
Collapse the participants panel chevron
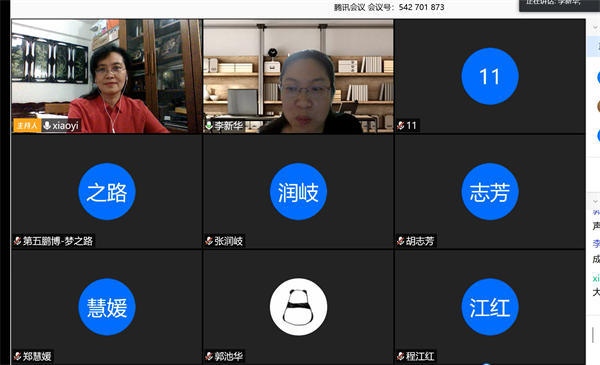(595, 27)
